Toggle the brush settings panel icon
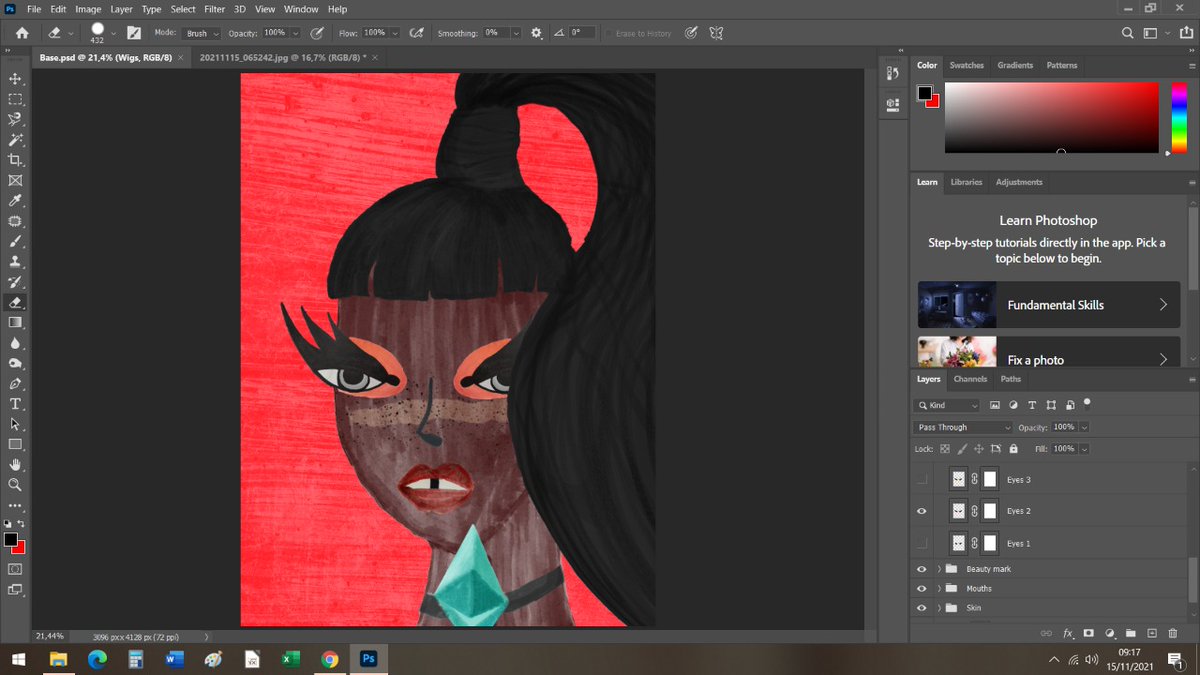This screenshot has height=675, width=1200. coord(134,33)
